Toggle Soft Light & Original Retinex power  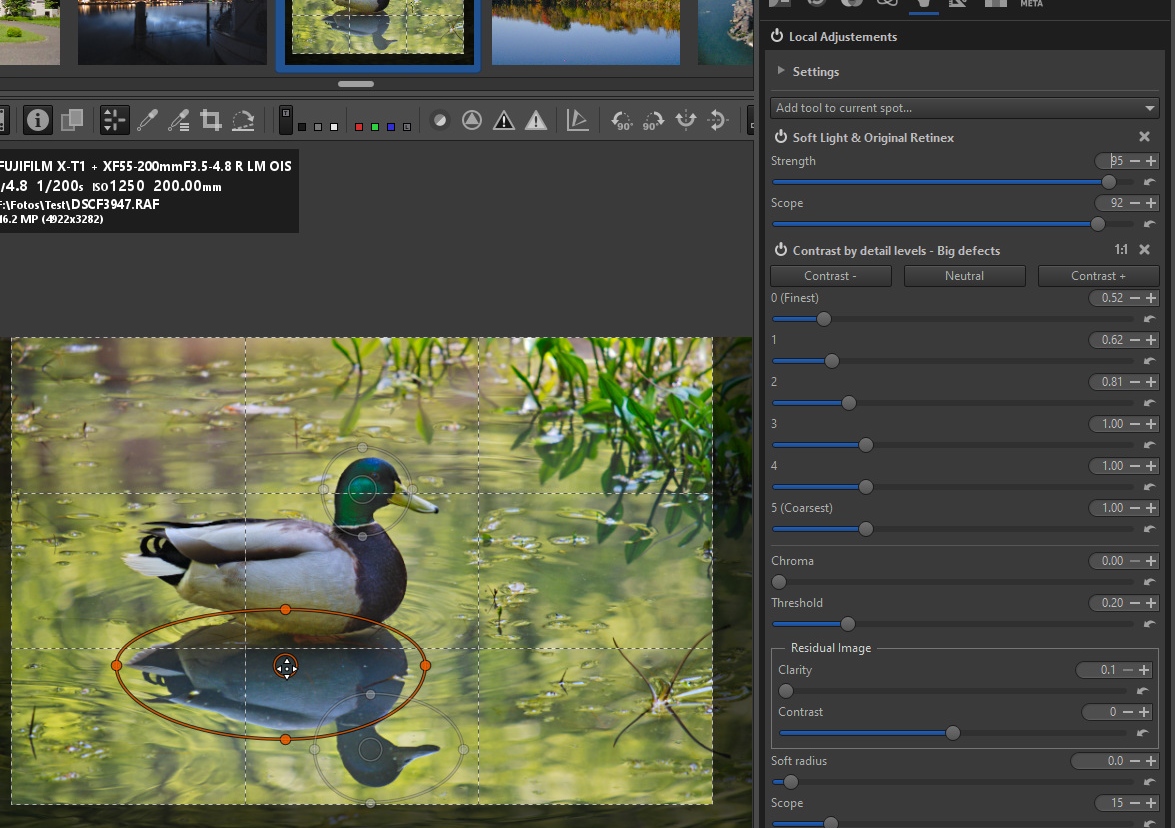[781, 137]
